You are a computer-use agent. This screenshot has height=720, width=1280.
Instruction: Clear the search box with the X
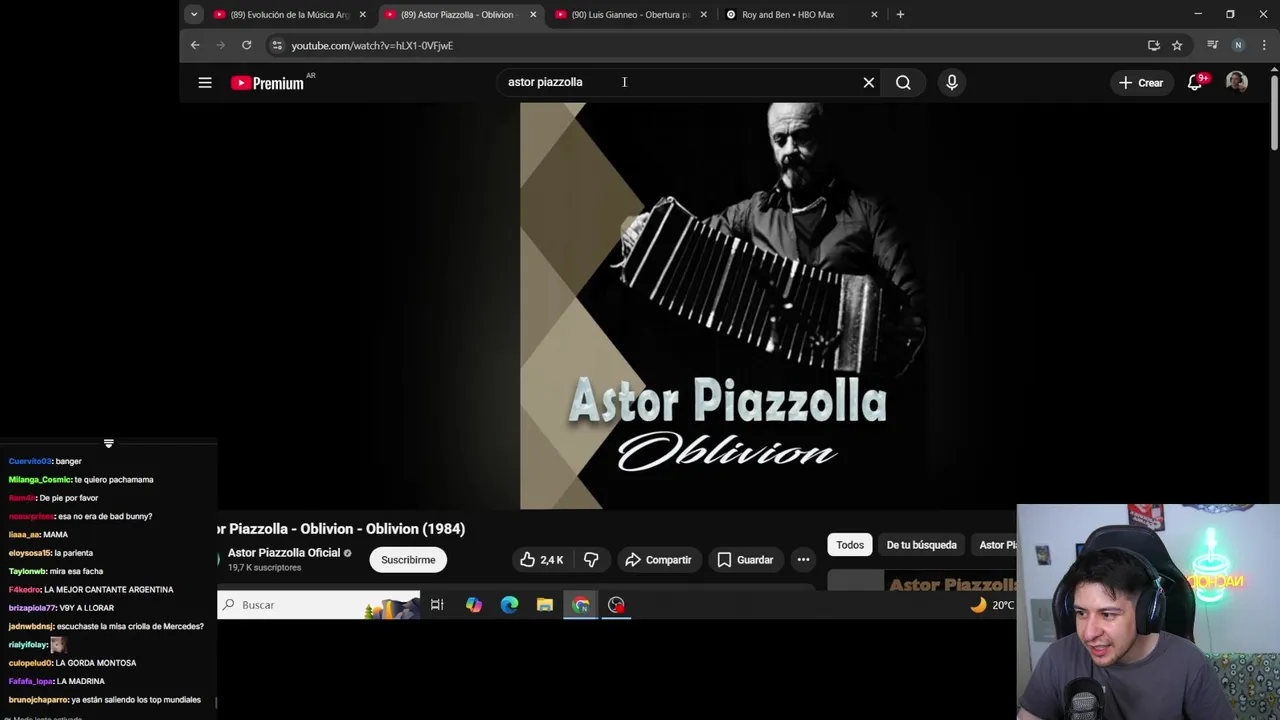869,83
